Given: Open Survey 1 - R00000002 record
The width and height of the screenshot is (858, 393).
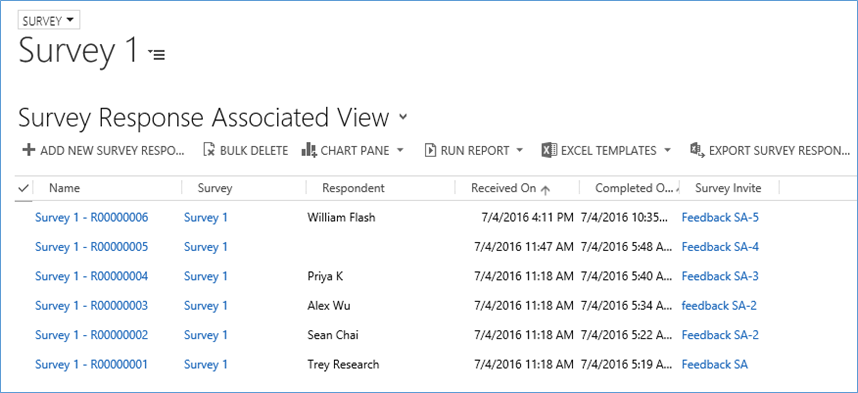Looking at the screenshot, I should (x=91, y=335).
